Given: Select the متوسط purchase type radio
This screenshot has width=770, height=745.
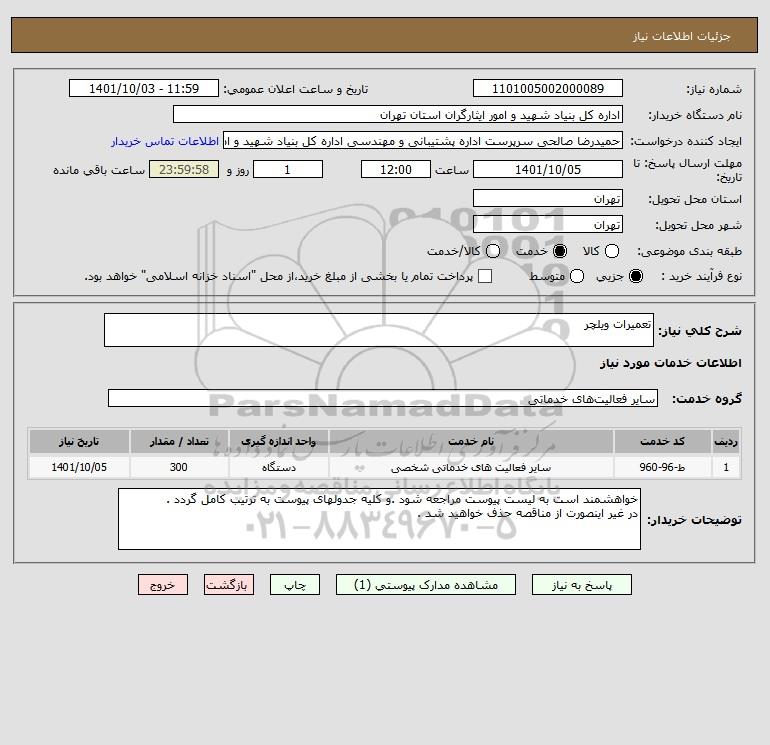Looking at the screenshot, I should coord(577,276).
